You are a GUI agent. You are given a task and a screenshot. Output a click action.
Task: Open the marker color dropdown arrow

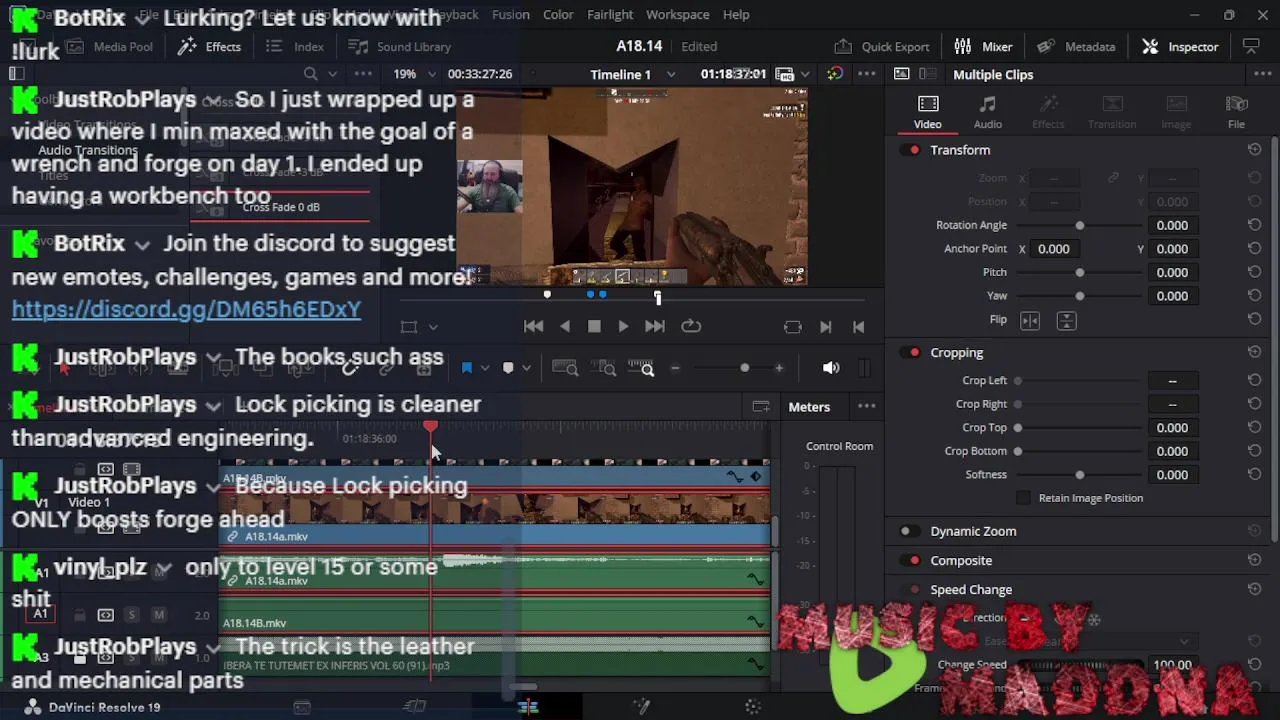tap(526, 368)
